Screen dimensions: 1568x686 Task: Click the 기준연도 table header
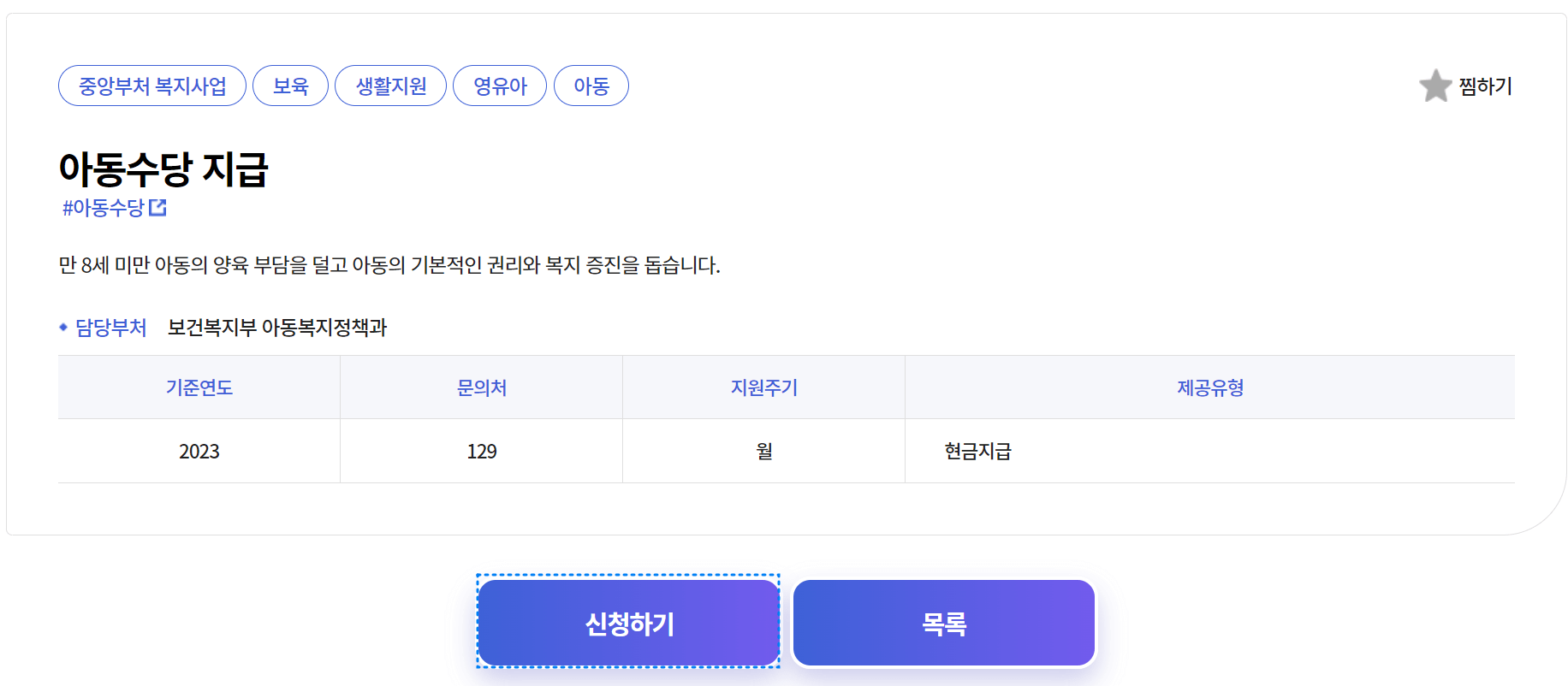coord(199,387)
